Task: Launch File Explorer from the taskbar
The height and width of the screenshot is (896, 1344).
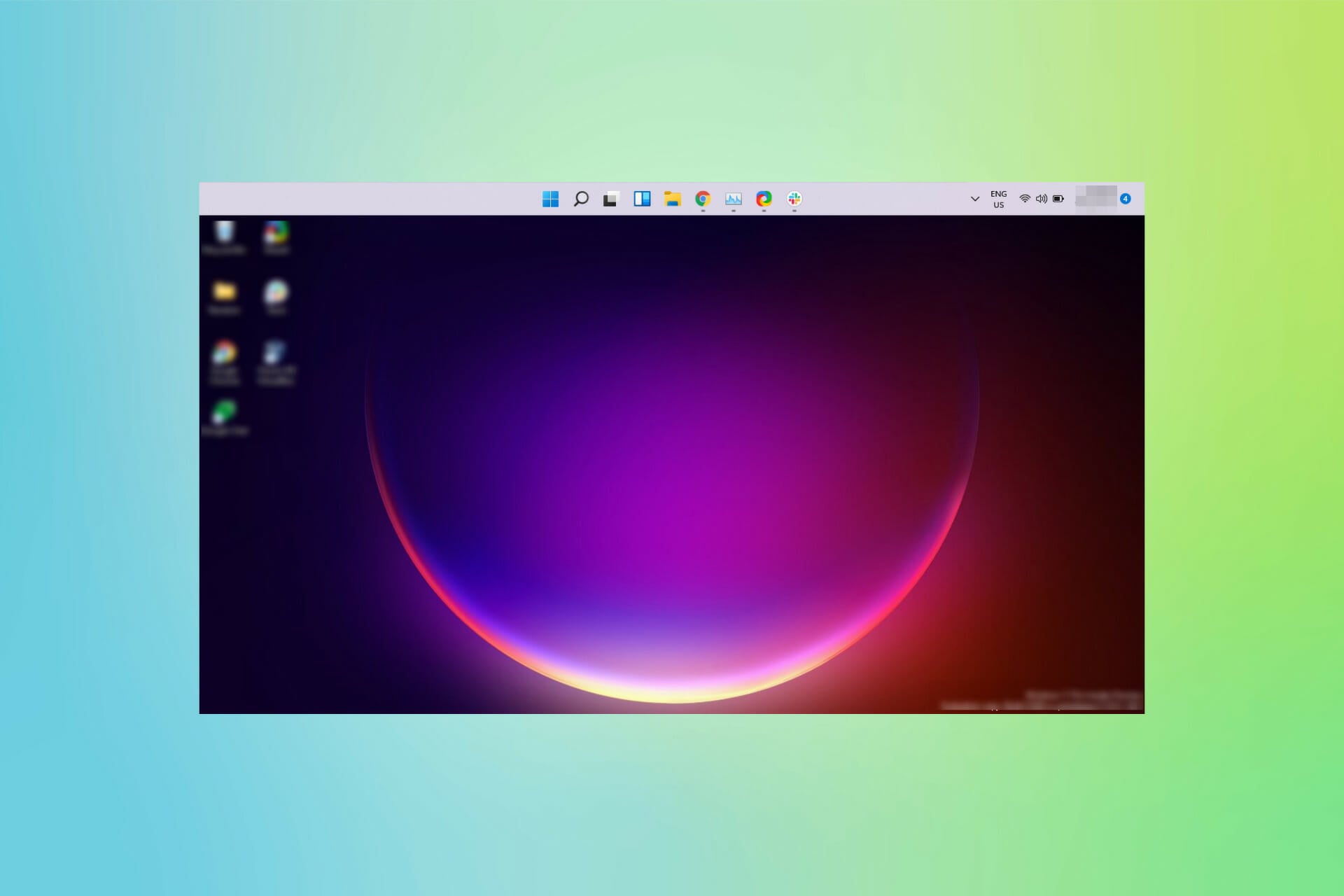Action: tap(672, 199)
